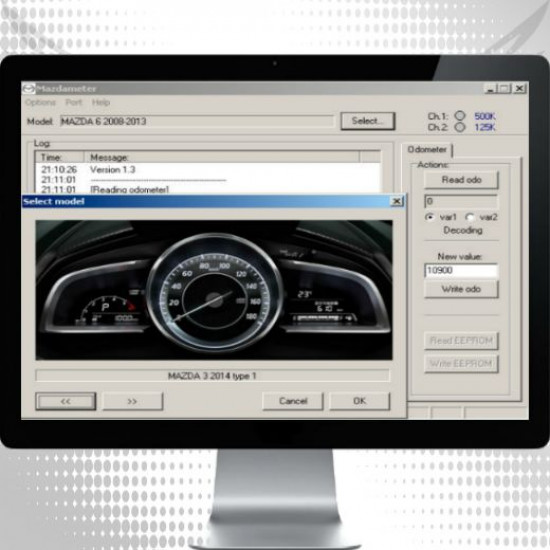
Task: Click the Read EEPROM button
Action: (461, 341)
